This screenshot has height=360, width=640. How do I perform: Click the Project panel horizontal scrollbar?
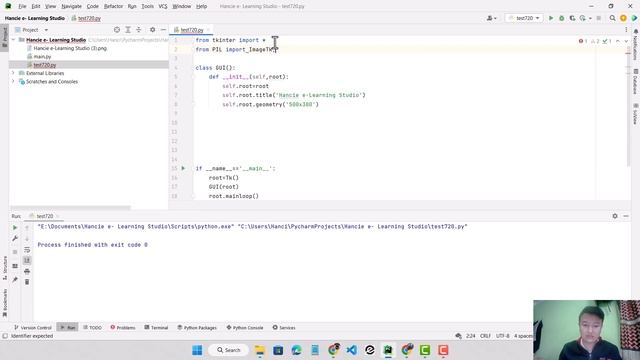pyautogui.click(x=70, y=208)
